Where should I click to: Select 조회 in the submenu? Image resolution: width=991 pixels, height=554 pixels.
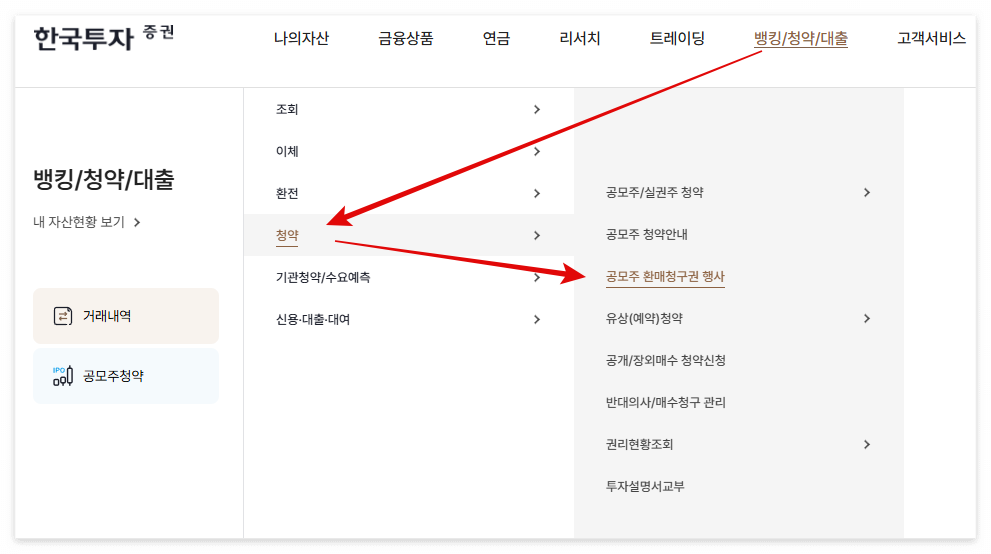coord(287,109)
